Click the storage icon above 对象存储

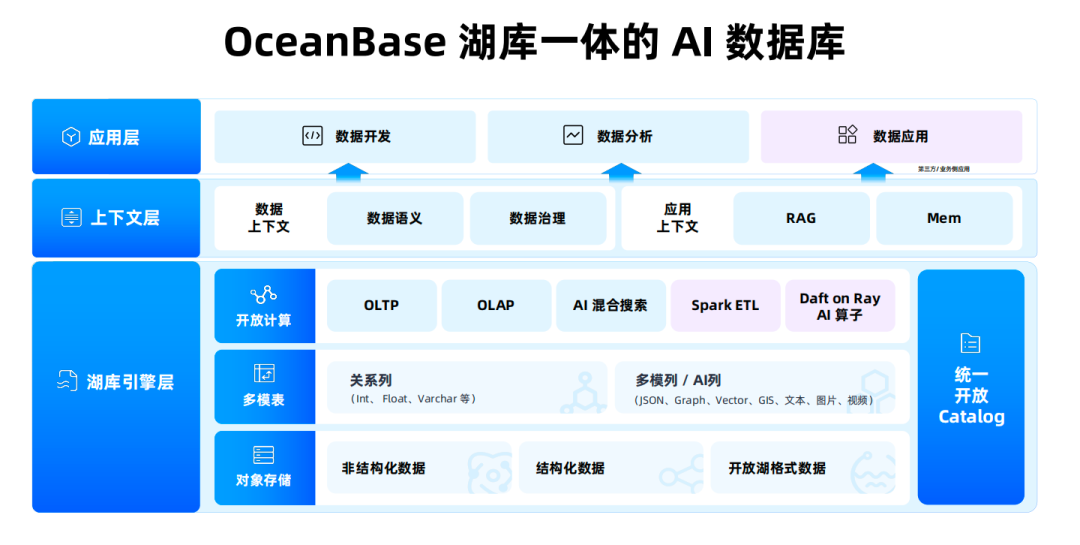pyautogui.click(x=264, y=455)
